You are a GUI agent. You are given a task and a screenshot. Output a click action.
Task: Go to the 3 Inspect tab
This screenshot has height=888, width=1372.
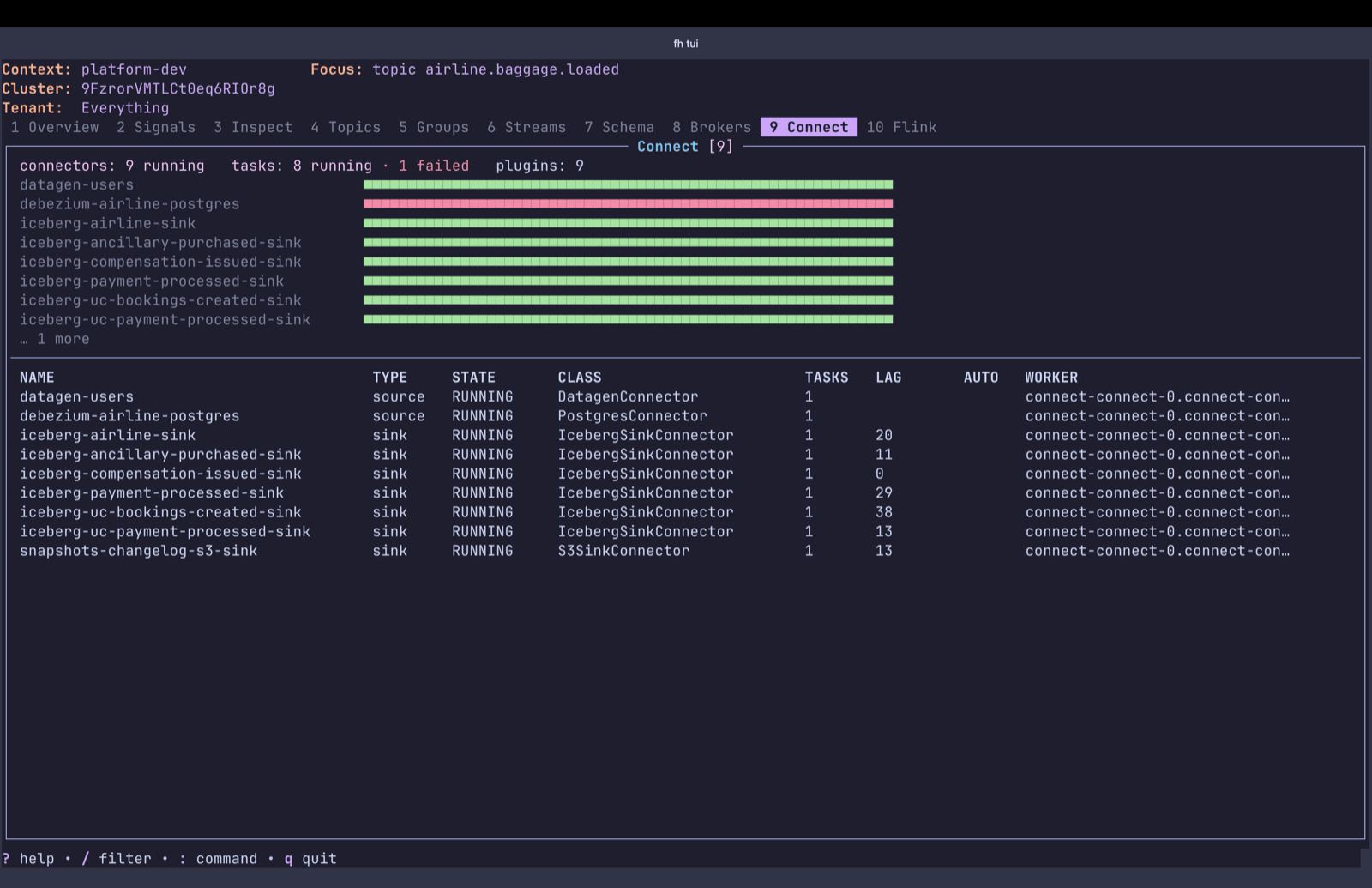[253, 127]
